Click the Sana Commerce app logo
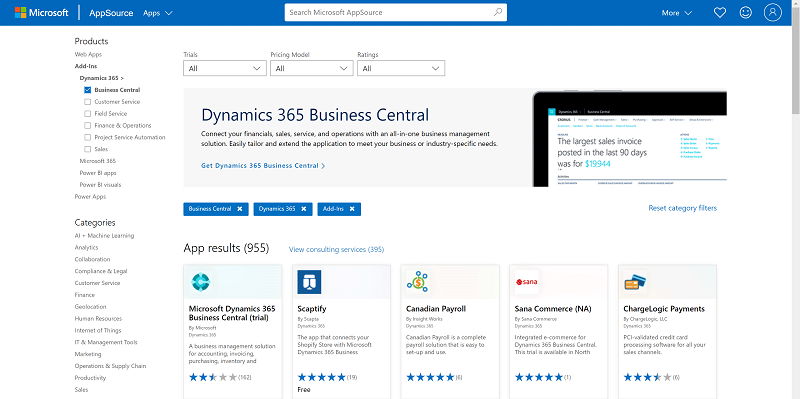 [527, 282]
